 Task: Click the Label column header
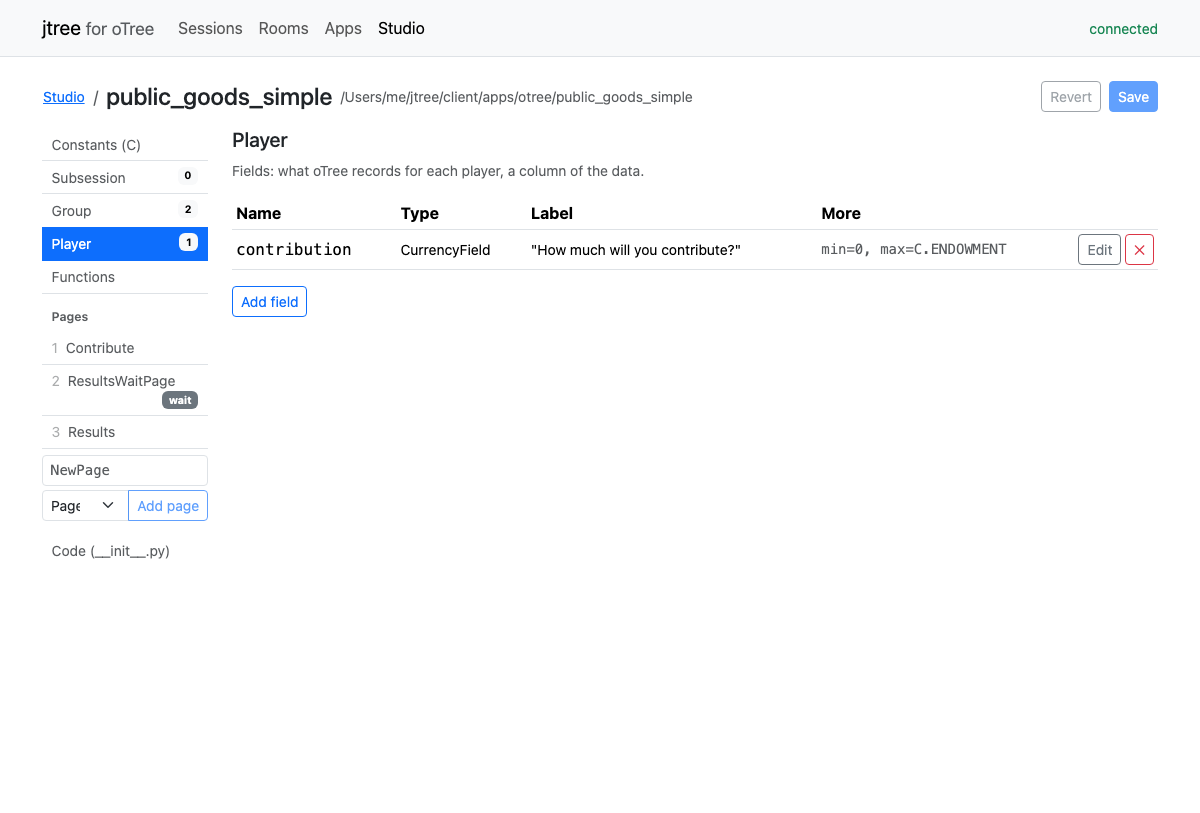click(552, 213)
